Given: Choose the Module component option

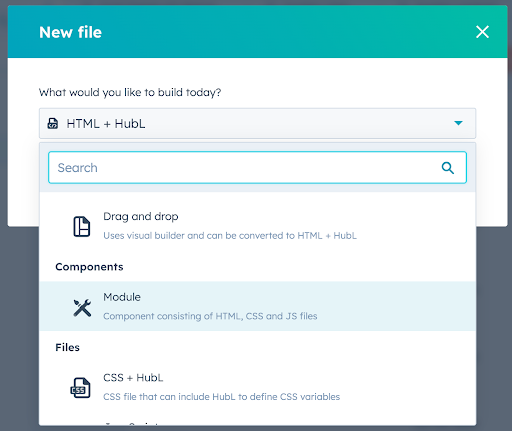Looking at the screenshot, I should point(257,306).
